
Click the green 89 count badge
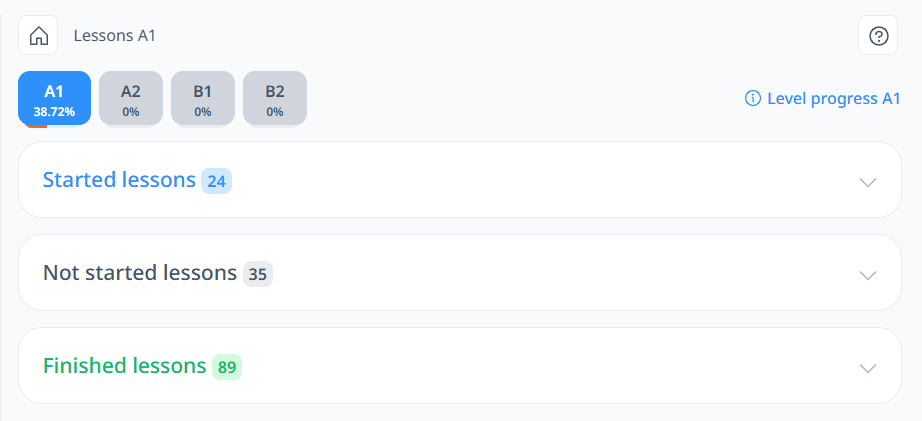tap(227, 367)
